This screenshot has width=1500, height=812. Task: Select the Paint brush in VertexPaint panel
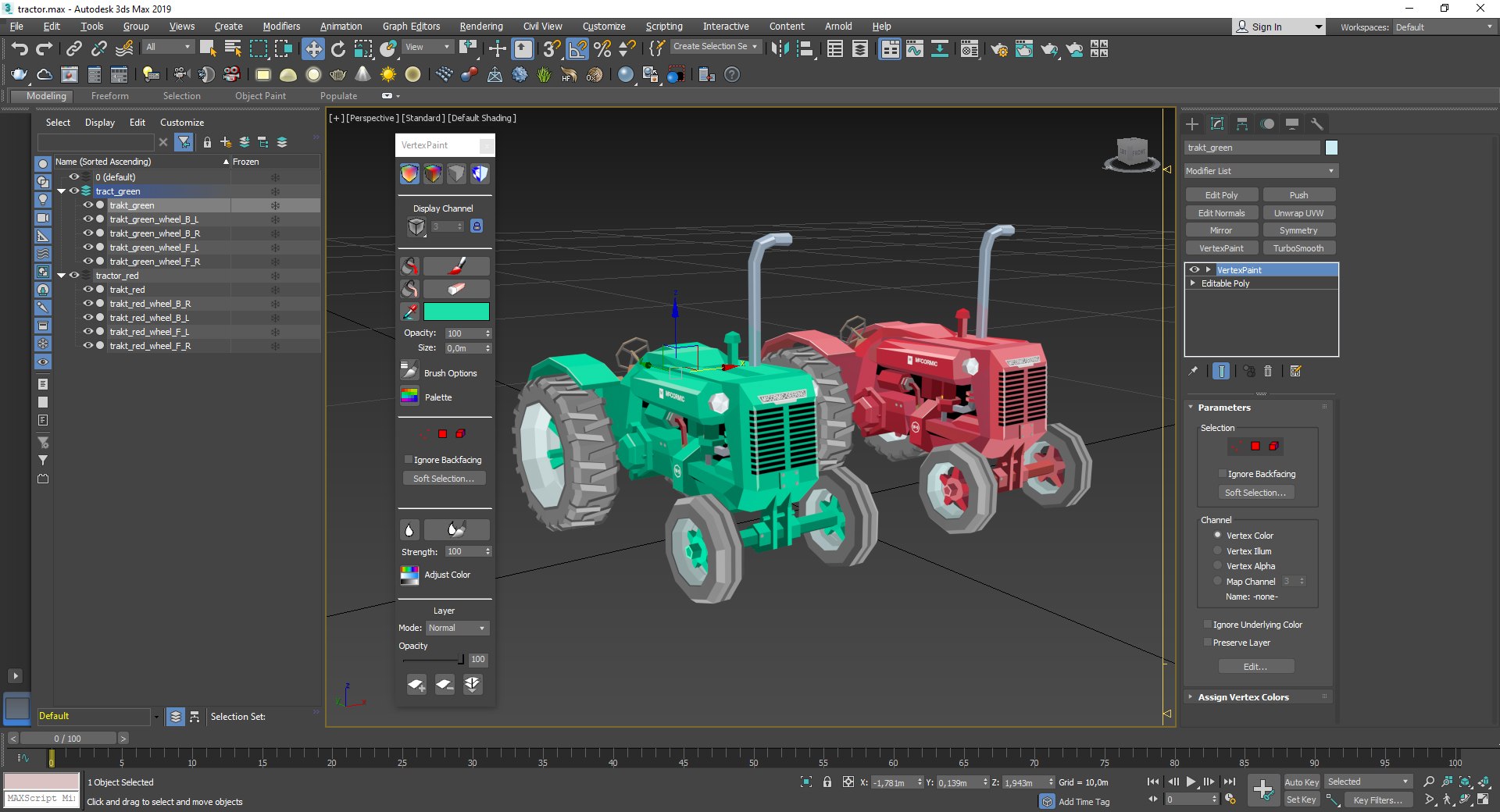(x=457, y=266)
